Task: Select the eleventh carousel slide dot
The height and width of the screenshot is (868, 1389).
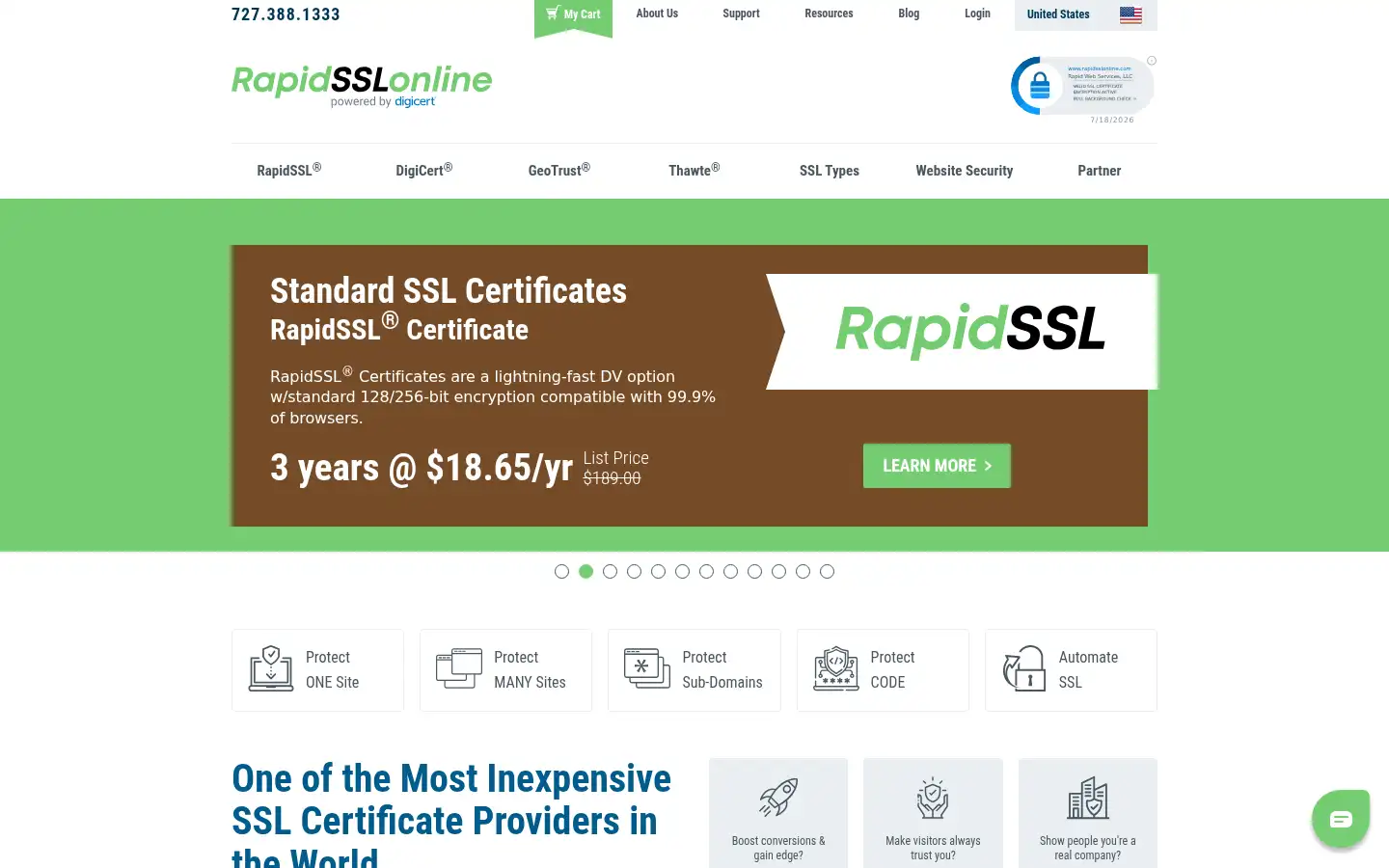Action: (x=803, y=572)
